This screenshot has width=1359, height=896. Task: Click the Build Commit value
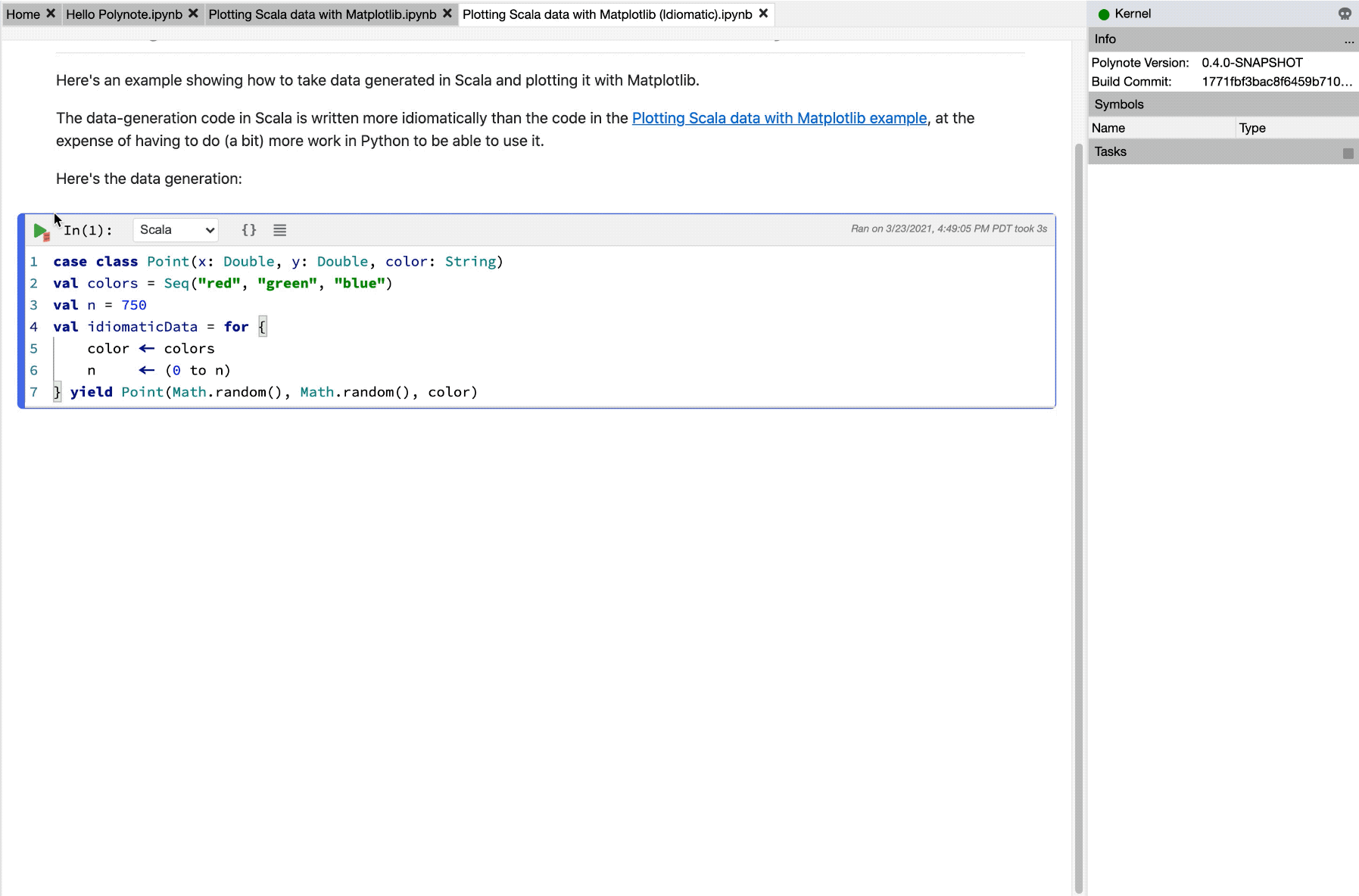point(1277,81)
